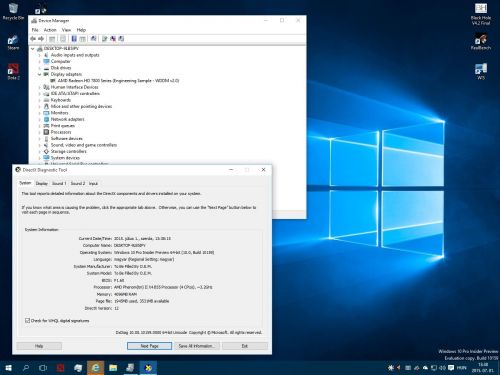Screen dimensions: 500x375
Task: Expand Human Interface Devices node
Action: [40, 87]
